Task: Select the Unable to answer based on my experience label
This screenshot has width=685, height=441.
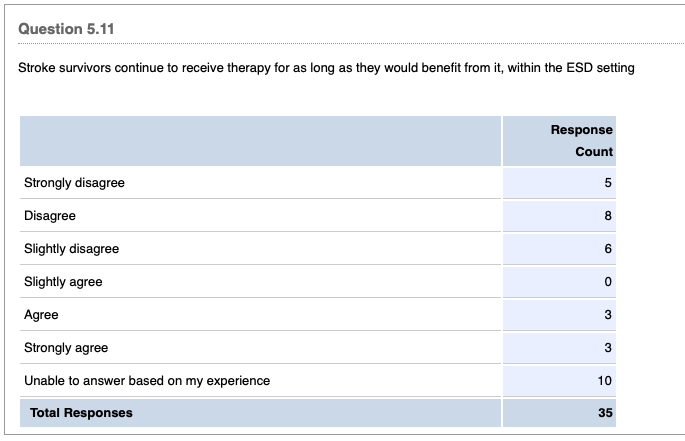Action: pyautogui.click(x=147, y=381)
